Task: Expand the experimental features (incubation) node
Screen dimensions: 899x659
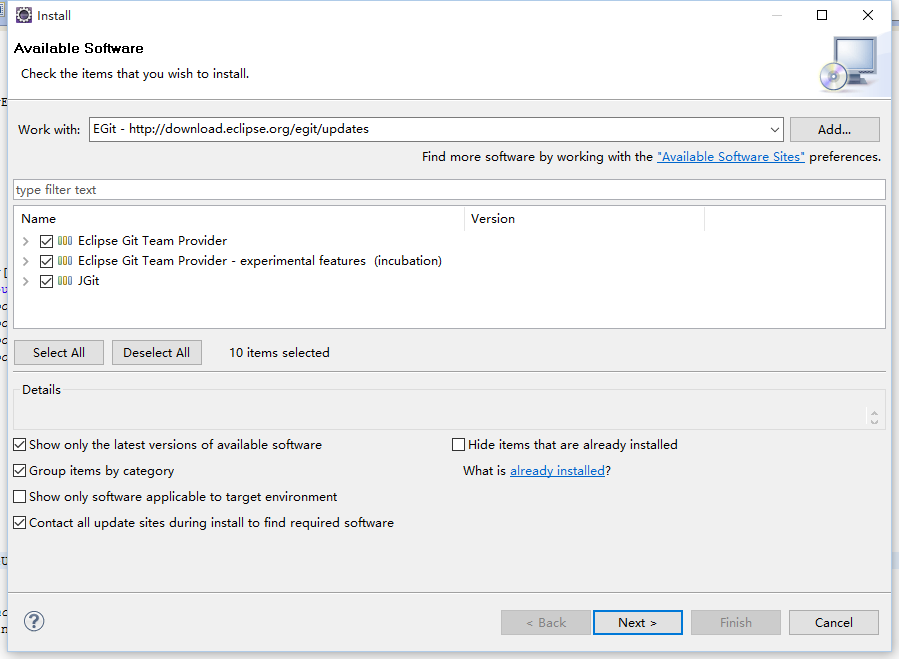Action: click(x=26, y=261)
